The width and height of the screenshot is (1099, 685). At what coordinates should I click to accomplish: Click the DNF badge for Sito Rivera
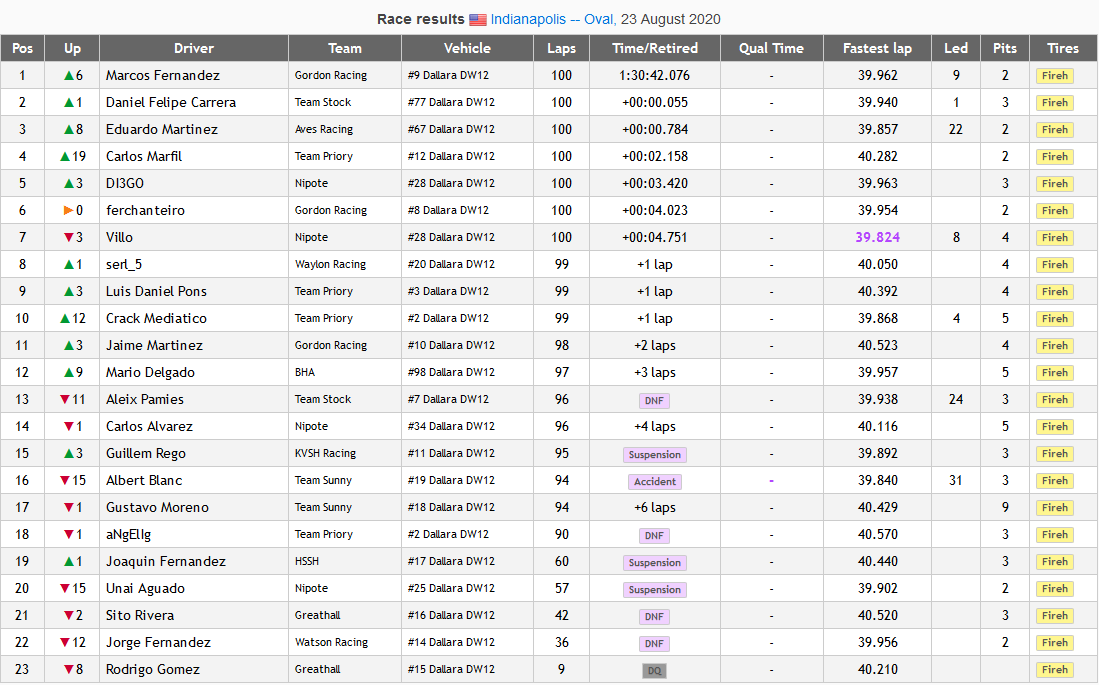654,616
